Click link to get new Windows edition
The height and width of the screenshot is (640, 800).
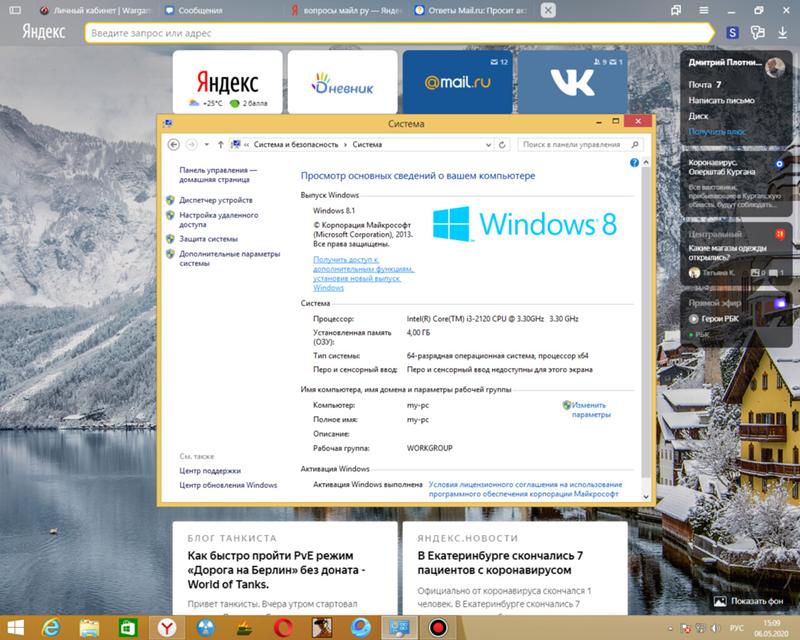tap(363, 274)
